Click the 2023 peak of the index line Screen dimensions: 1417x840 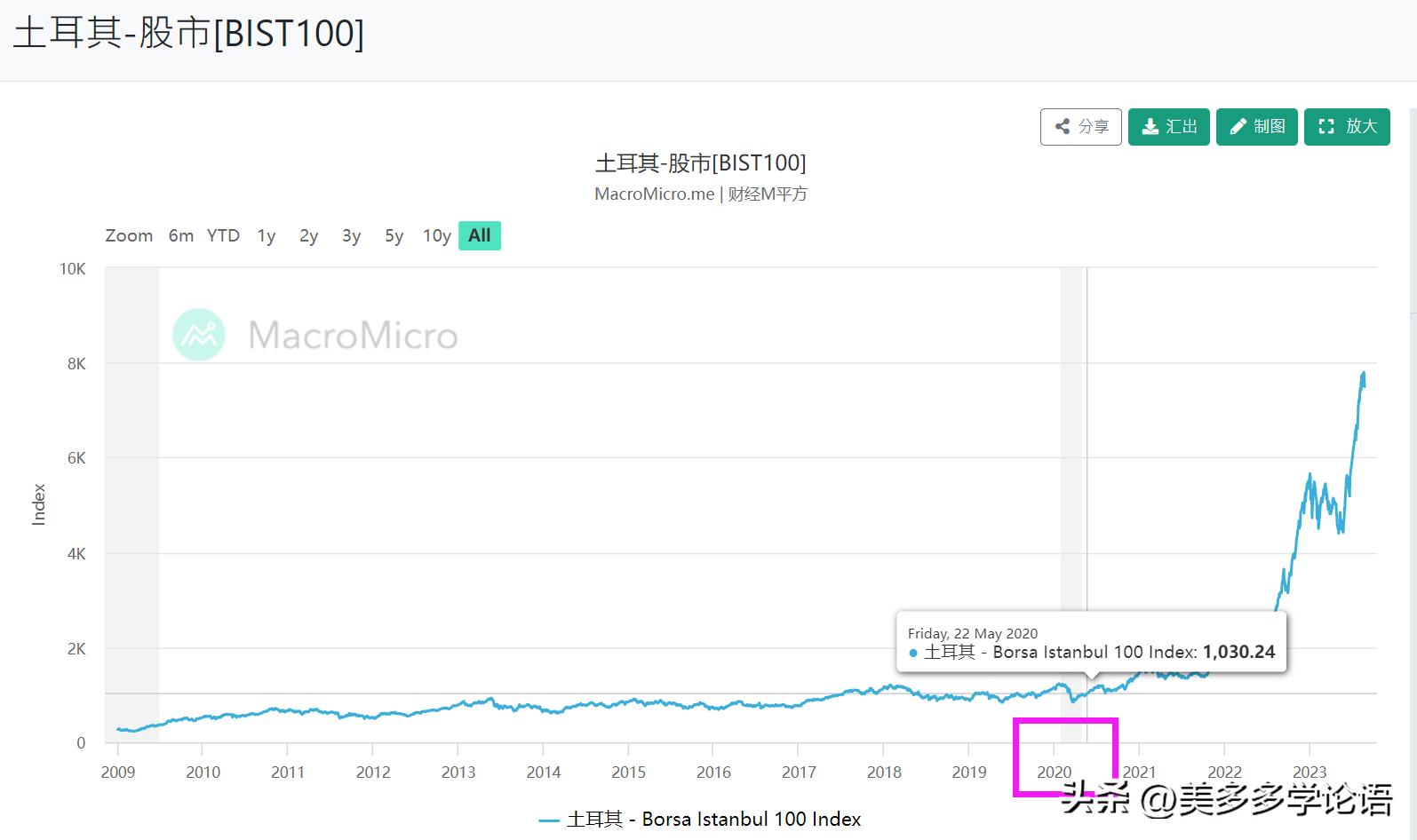1364,374
